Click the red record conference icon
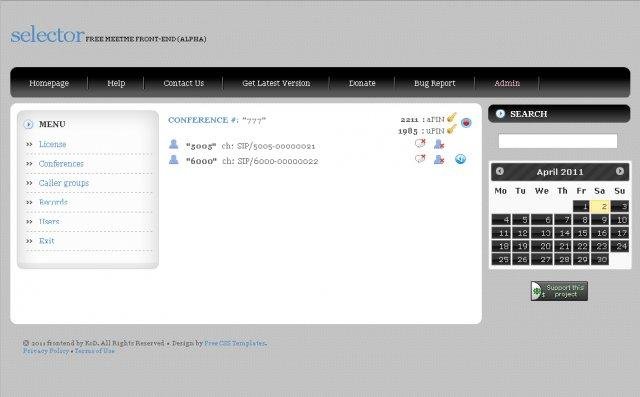The height and width of the screenshot is (397, 640). tap(466, 122)
